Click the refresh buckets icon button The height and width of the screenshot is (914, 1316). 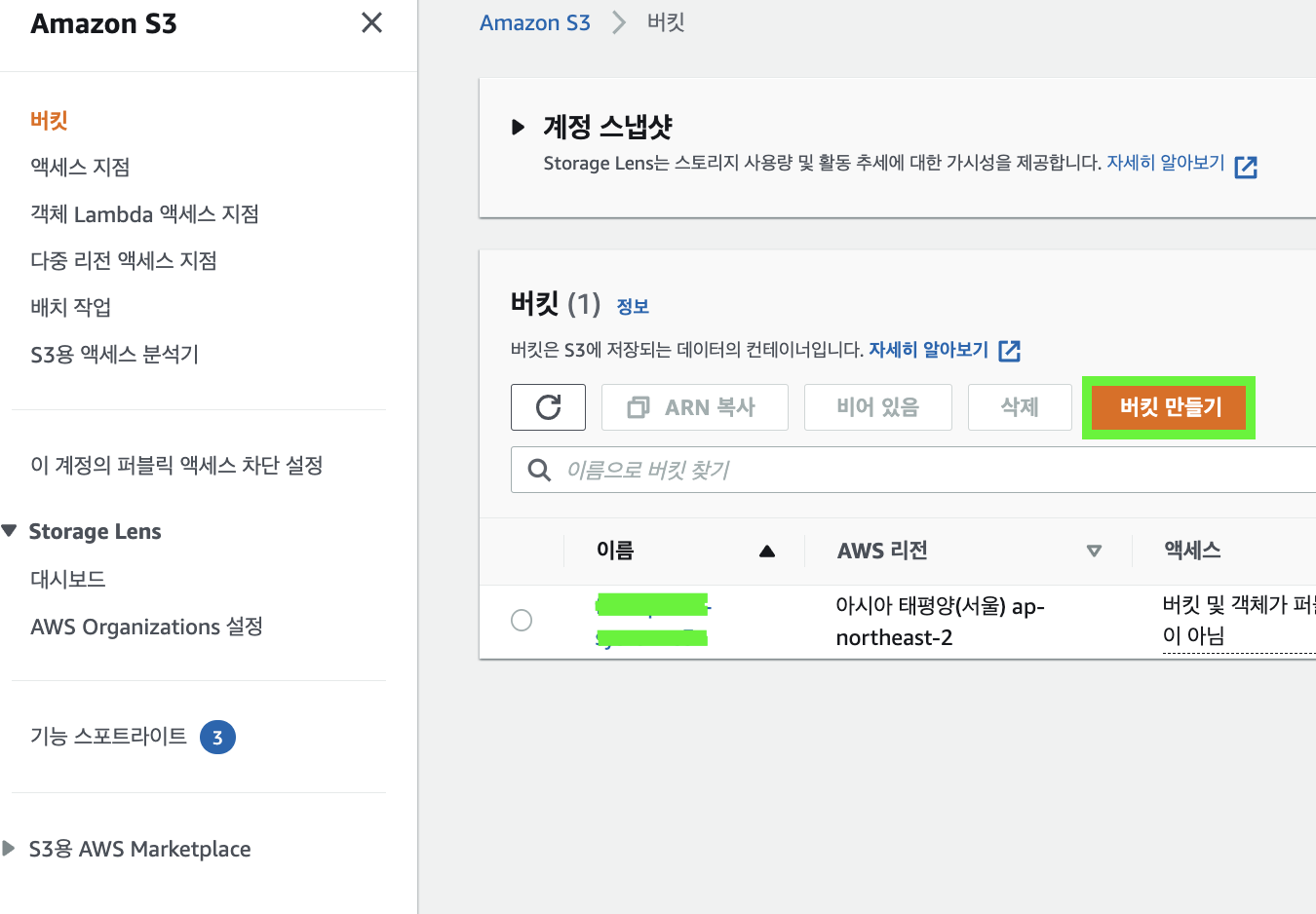[548, 406]
